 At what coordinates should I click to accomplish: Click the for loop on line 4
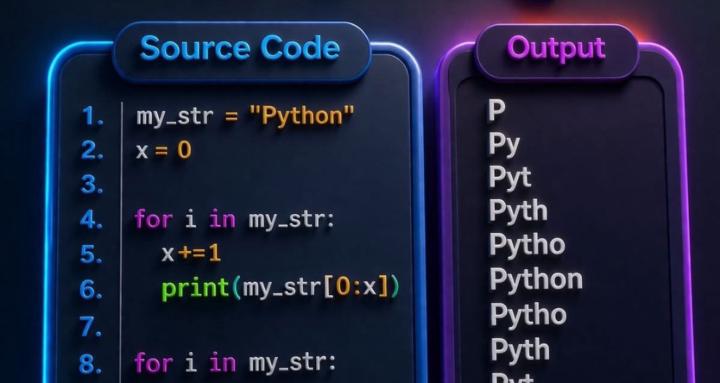pyautogui.click(x=235, y=220)
